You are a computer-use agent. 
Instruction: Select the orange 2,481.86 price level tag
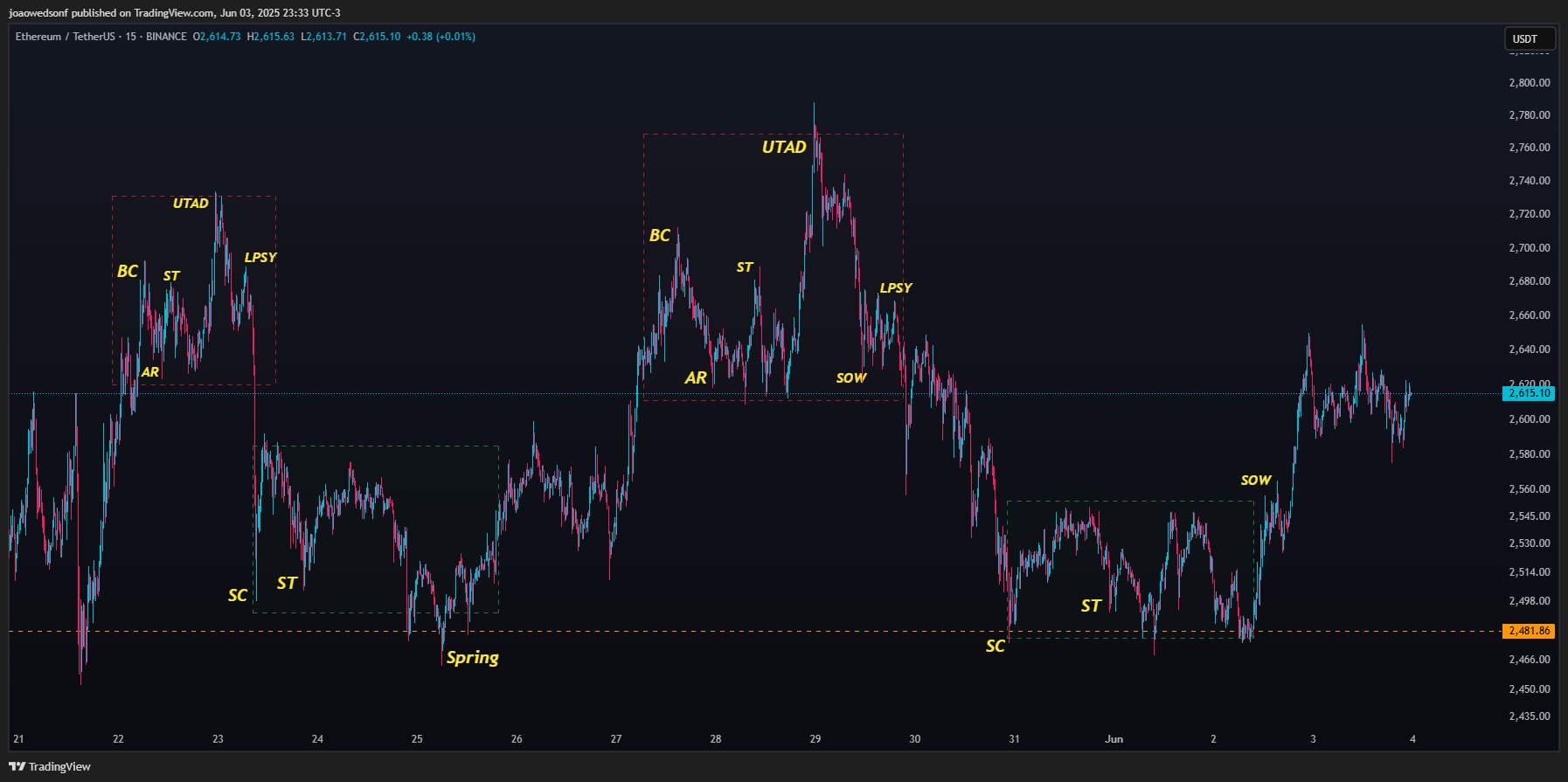pyautogui.click(x=1528, y=631)
